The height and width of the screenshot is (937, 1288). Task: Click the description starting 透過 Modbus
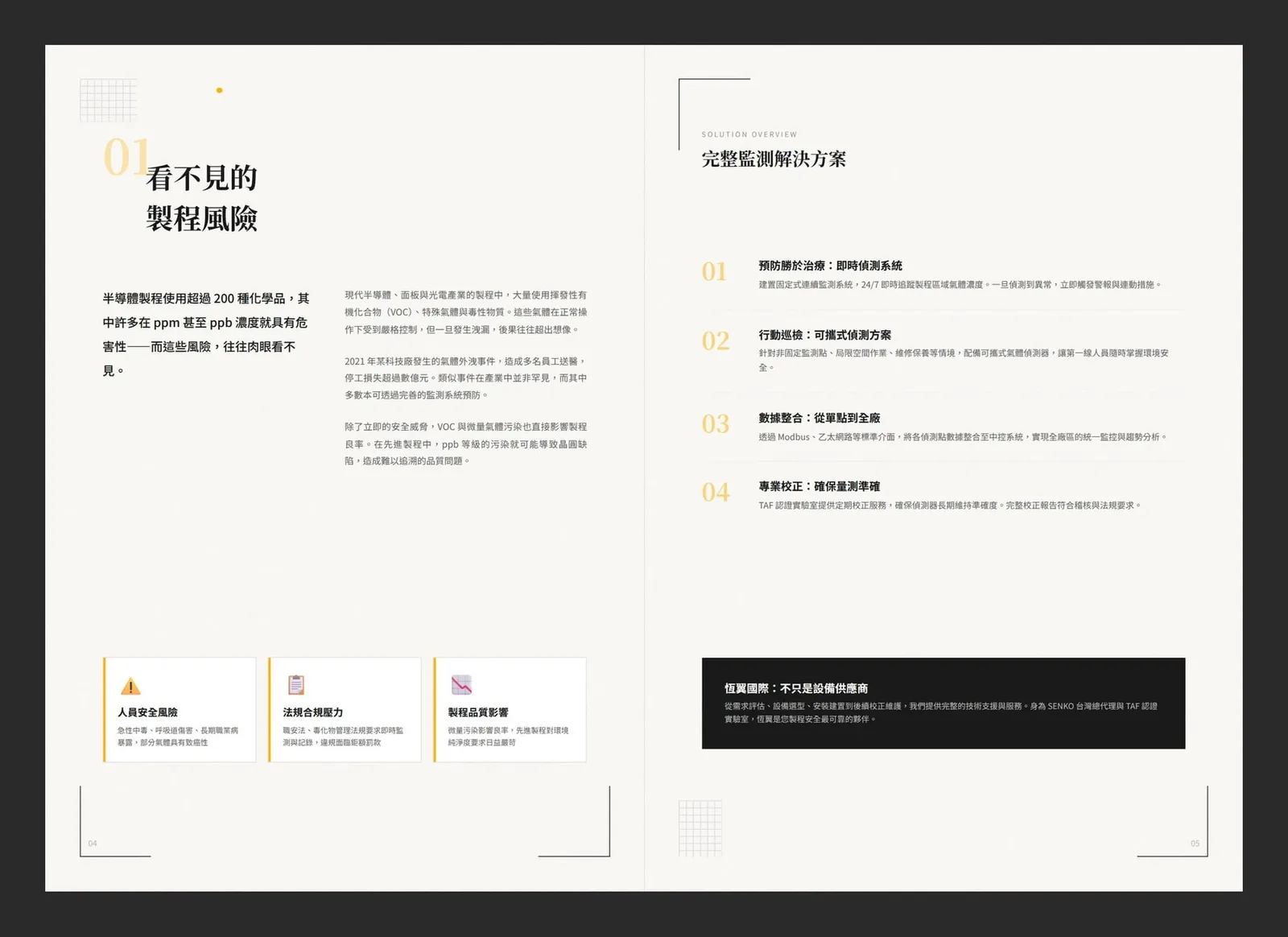(x=962, y=437)
